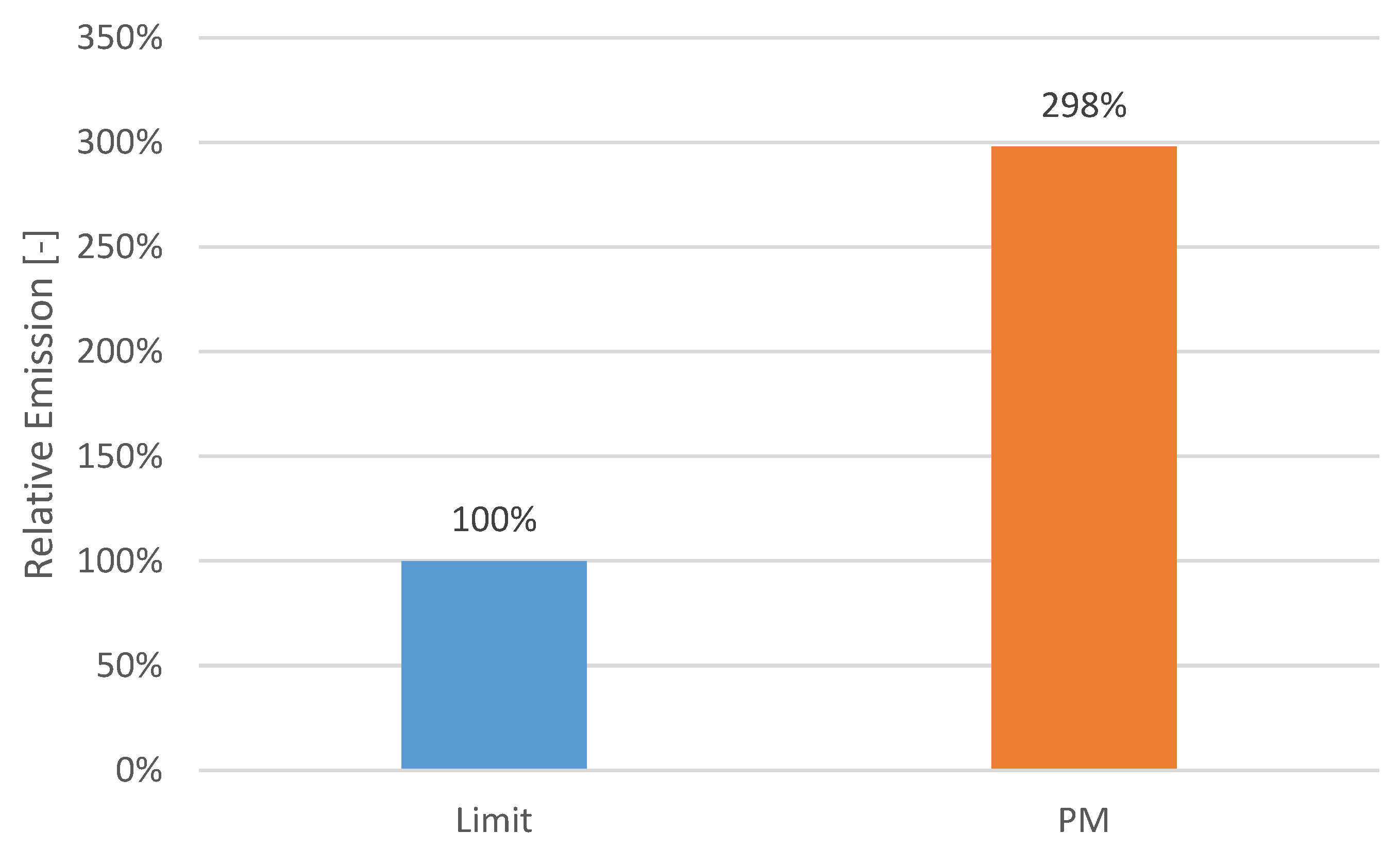The height and width of the screenshot is (849, 1400).
Task: Select the 200% y-axis tick label
Action: tap(120, 352)
